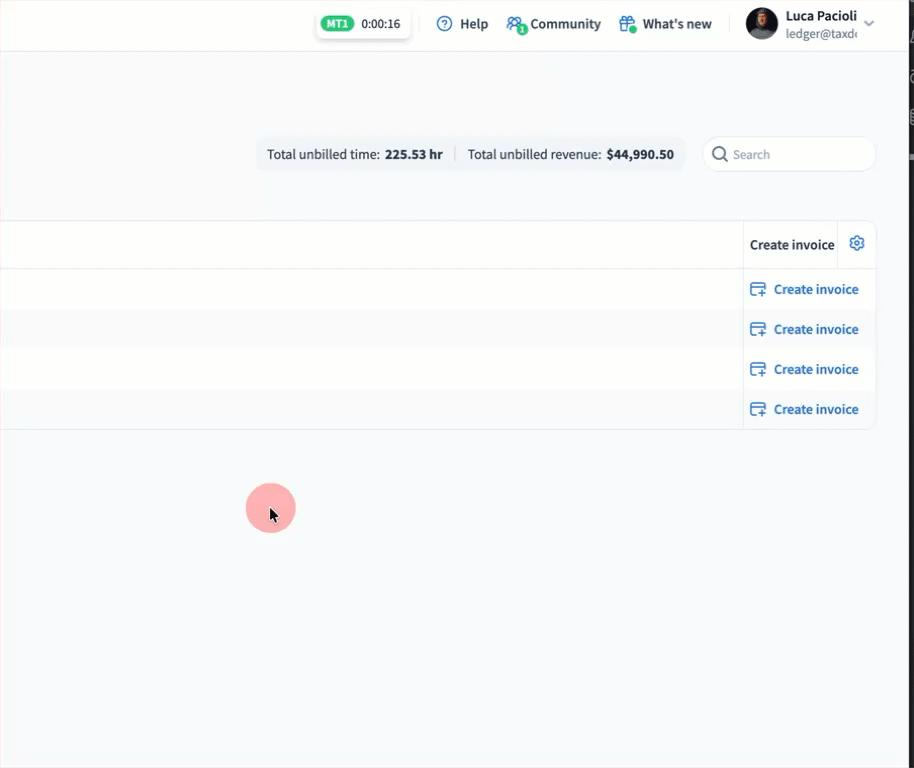Image resolution: width=914 pixels, height=768 pixels.
Task: Click the green MT1 timer badge
Action: 337,24
